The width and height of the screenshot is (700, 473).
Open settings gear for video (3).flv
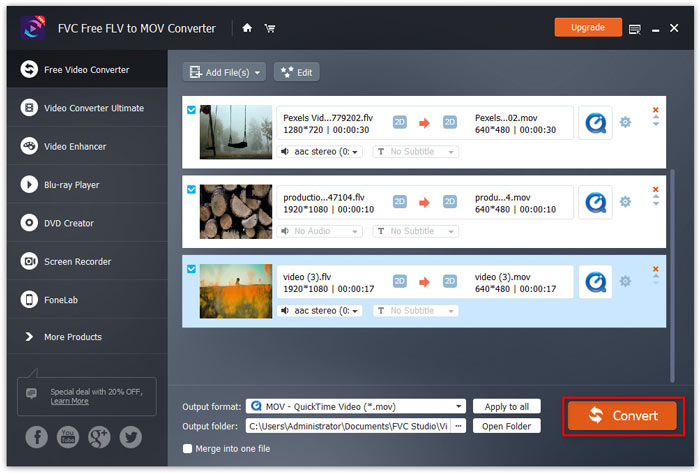[x=625, y=281]
